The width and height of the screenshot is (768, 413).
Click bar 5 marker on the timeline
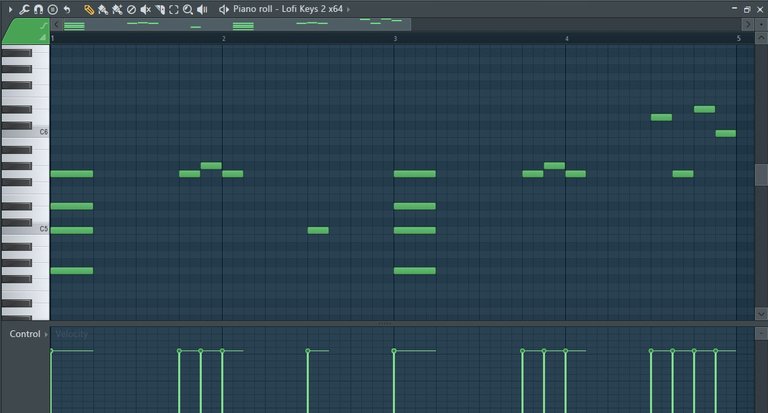click(739, 38)
